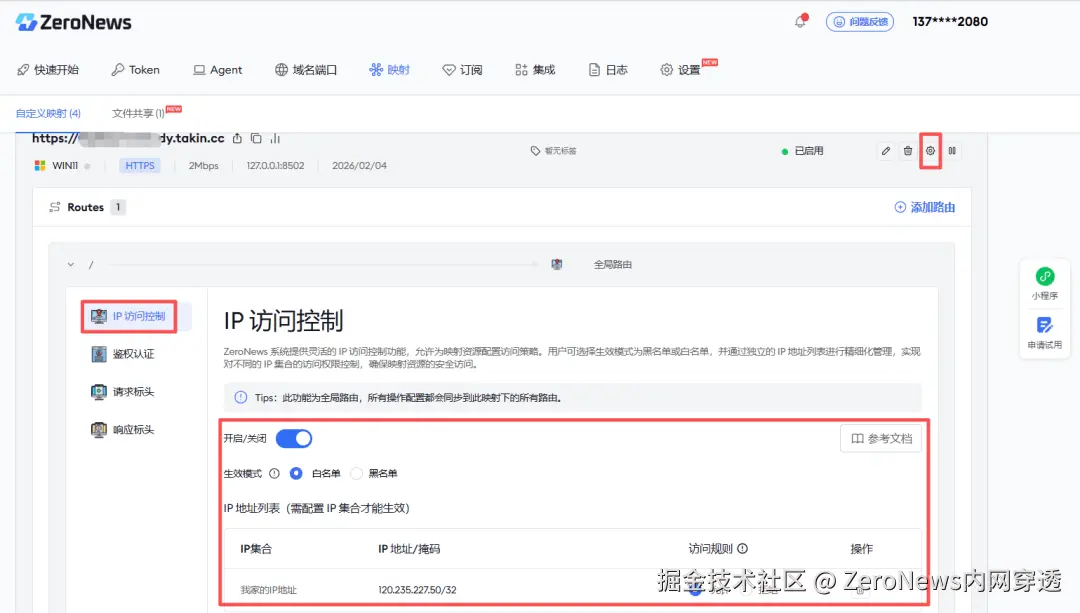
Task: Open the notification bell
Action: [x=800, y=21]
